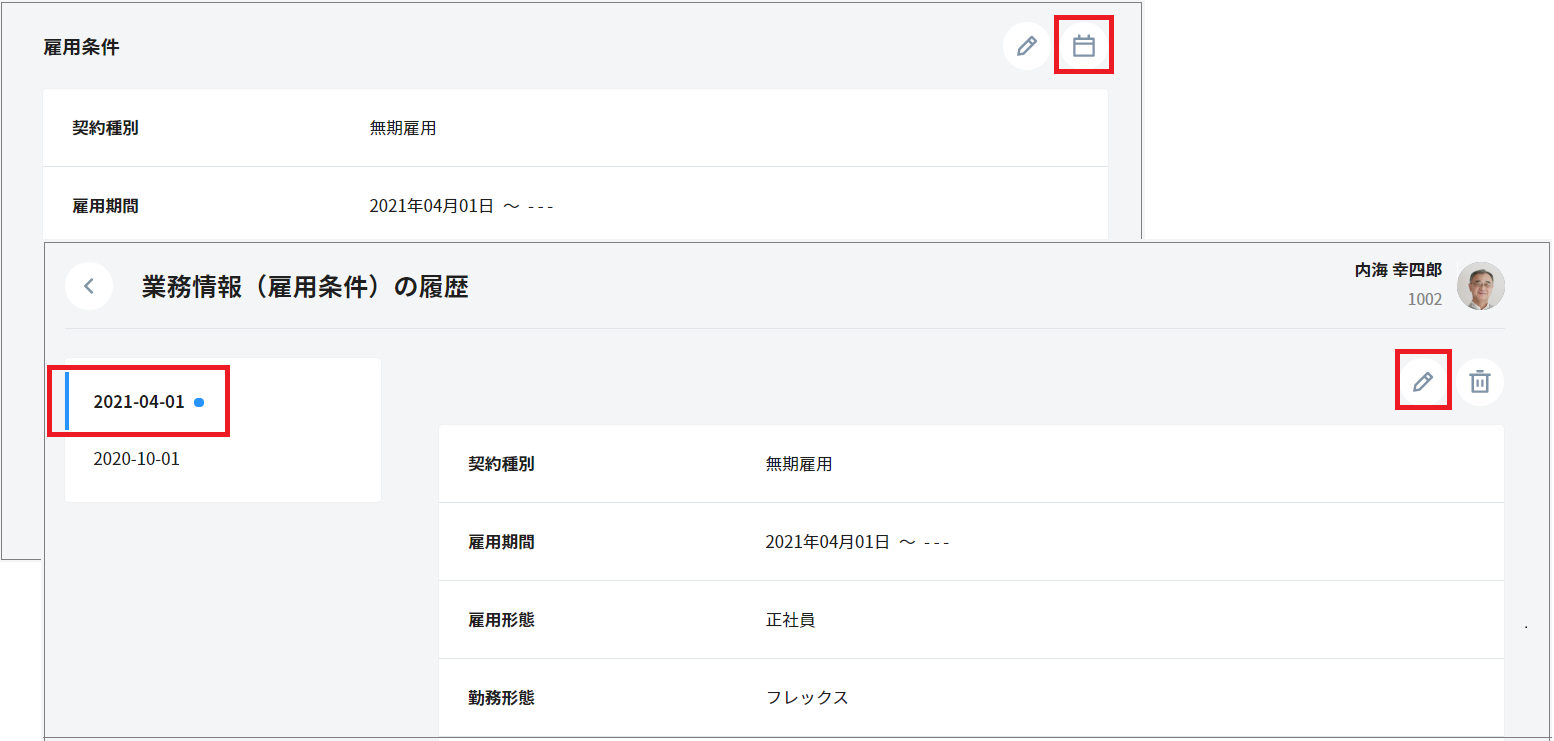Click the 正社員 value text

coord(790,620)
